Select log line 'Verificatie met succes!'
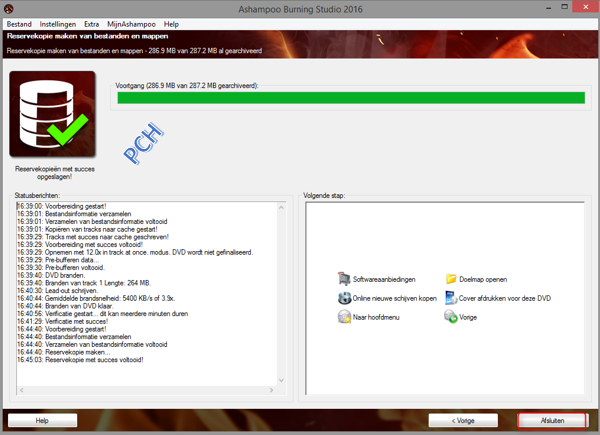This screenshot has width=600, height=435. tap(63, 321)
